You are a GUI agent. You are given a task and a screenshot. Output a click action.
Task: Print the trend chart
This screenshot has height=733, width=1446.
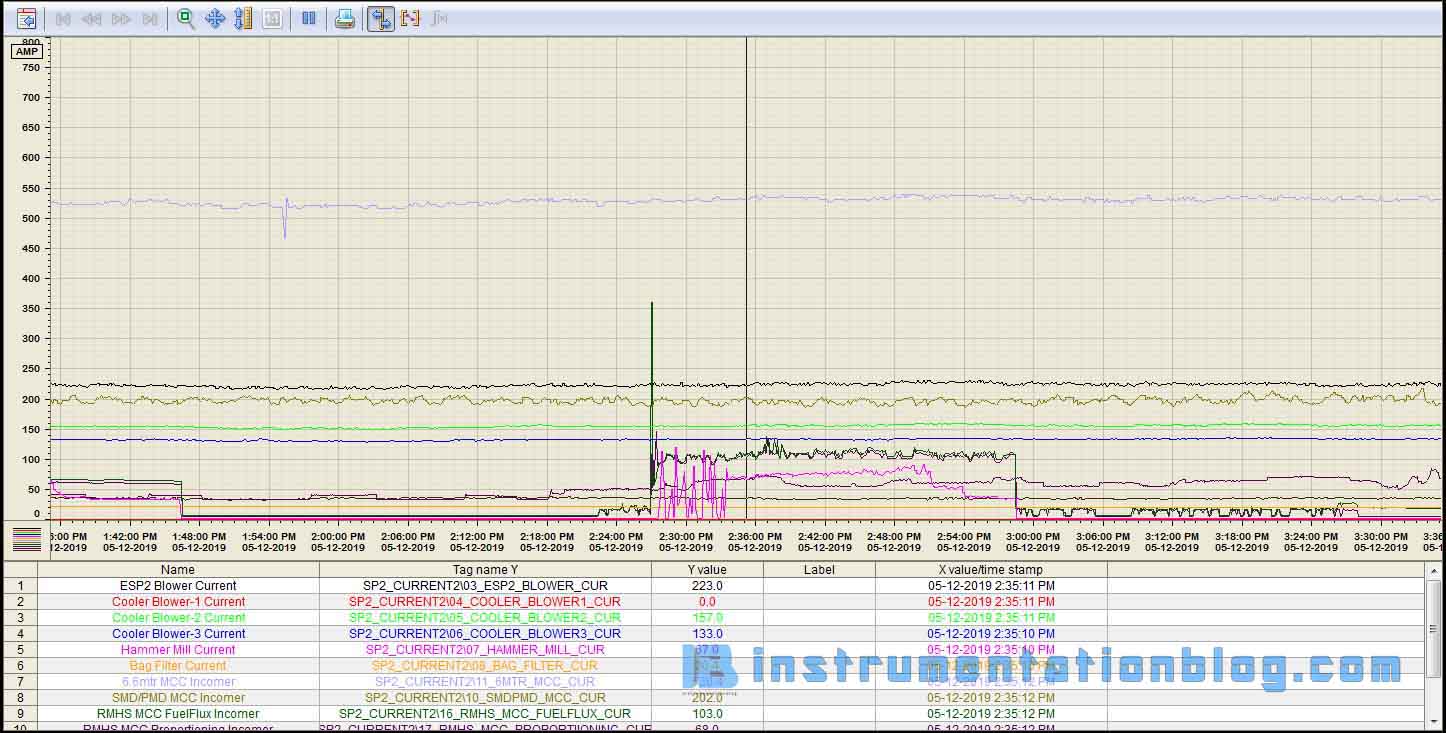pos(345,19)
